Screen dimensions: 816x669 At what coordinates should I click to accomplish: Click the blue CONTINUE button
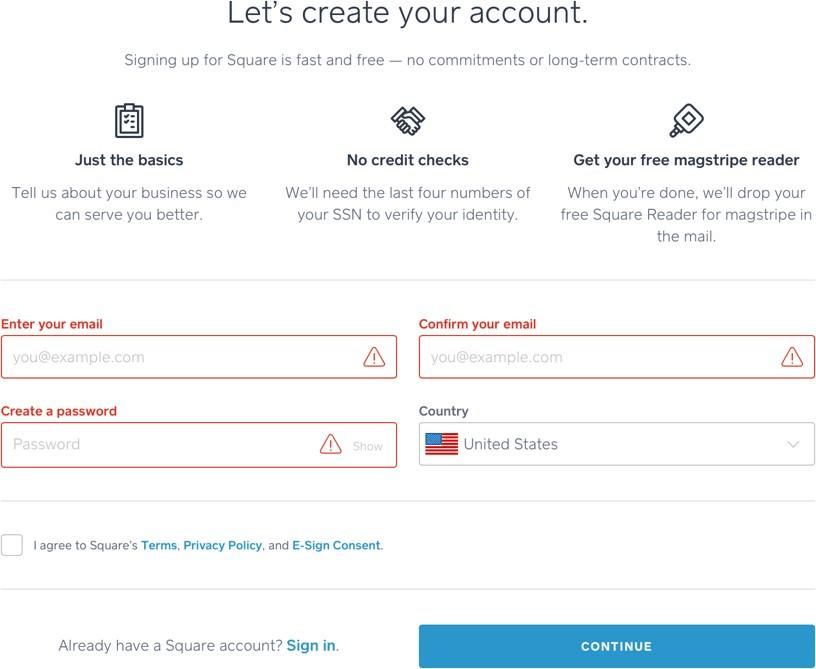point(617,646)
